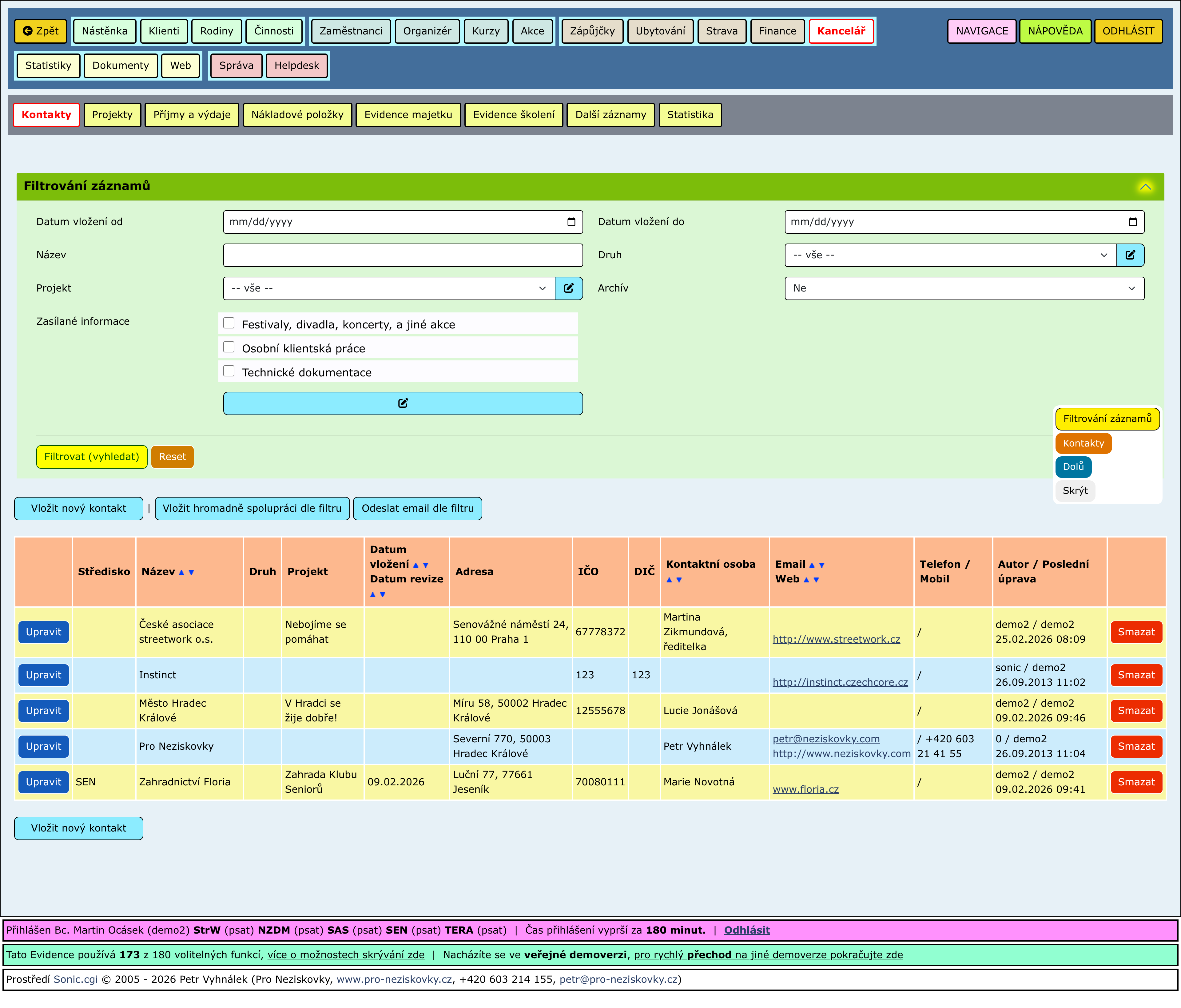Click into the Název filter field
The width and height of the screenshot is (1181, 1008).
click(x=402, y=255)
